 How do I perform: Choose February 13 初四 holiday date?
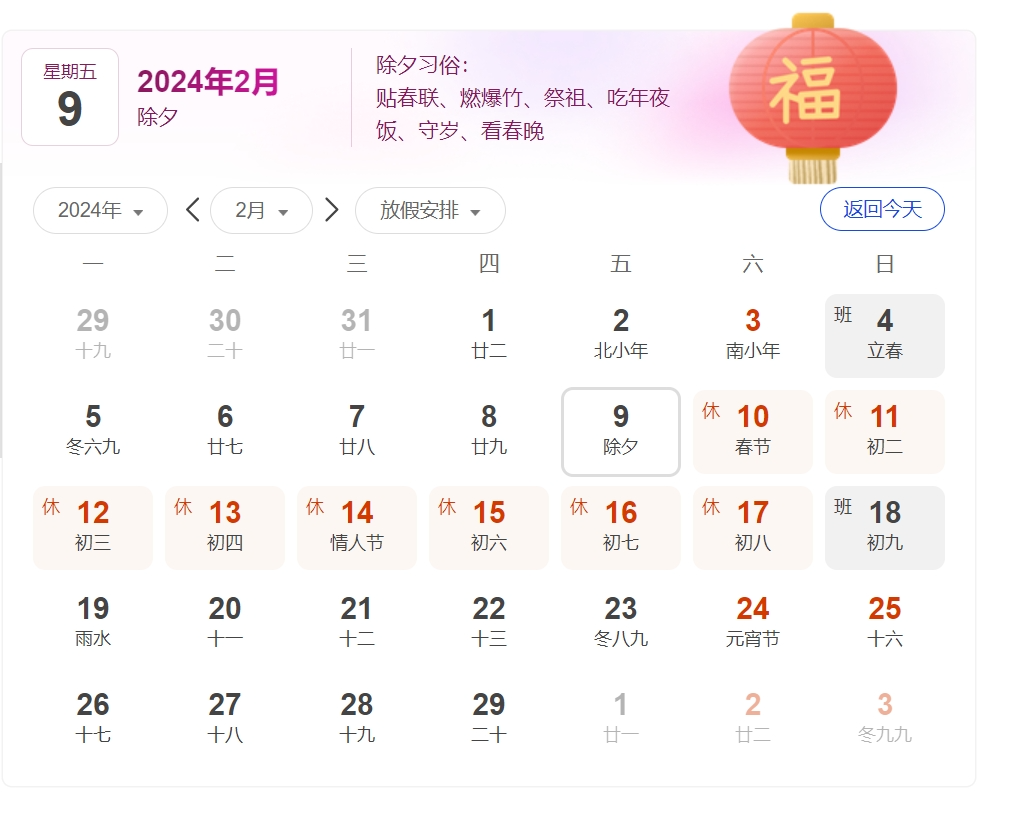(x=225, y=528)
